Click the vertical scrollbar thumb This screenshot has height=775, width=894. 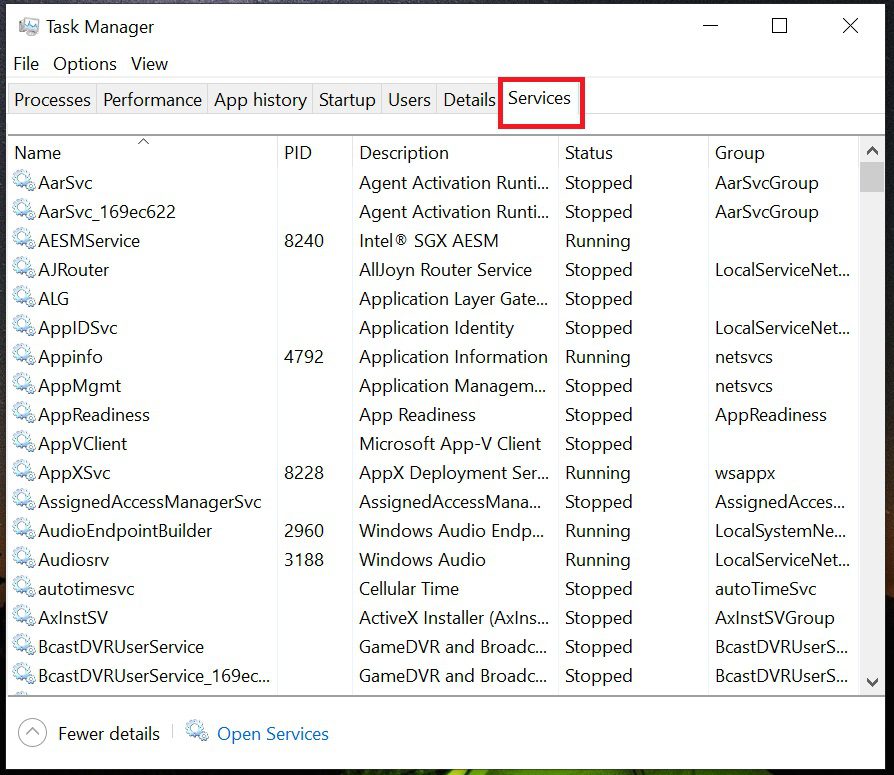point(872,177)
